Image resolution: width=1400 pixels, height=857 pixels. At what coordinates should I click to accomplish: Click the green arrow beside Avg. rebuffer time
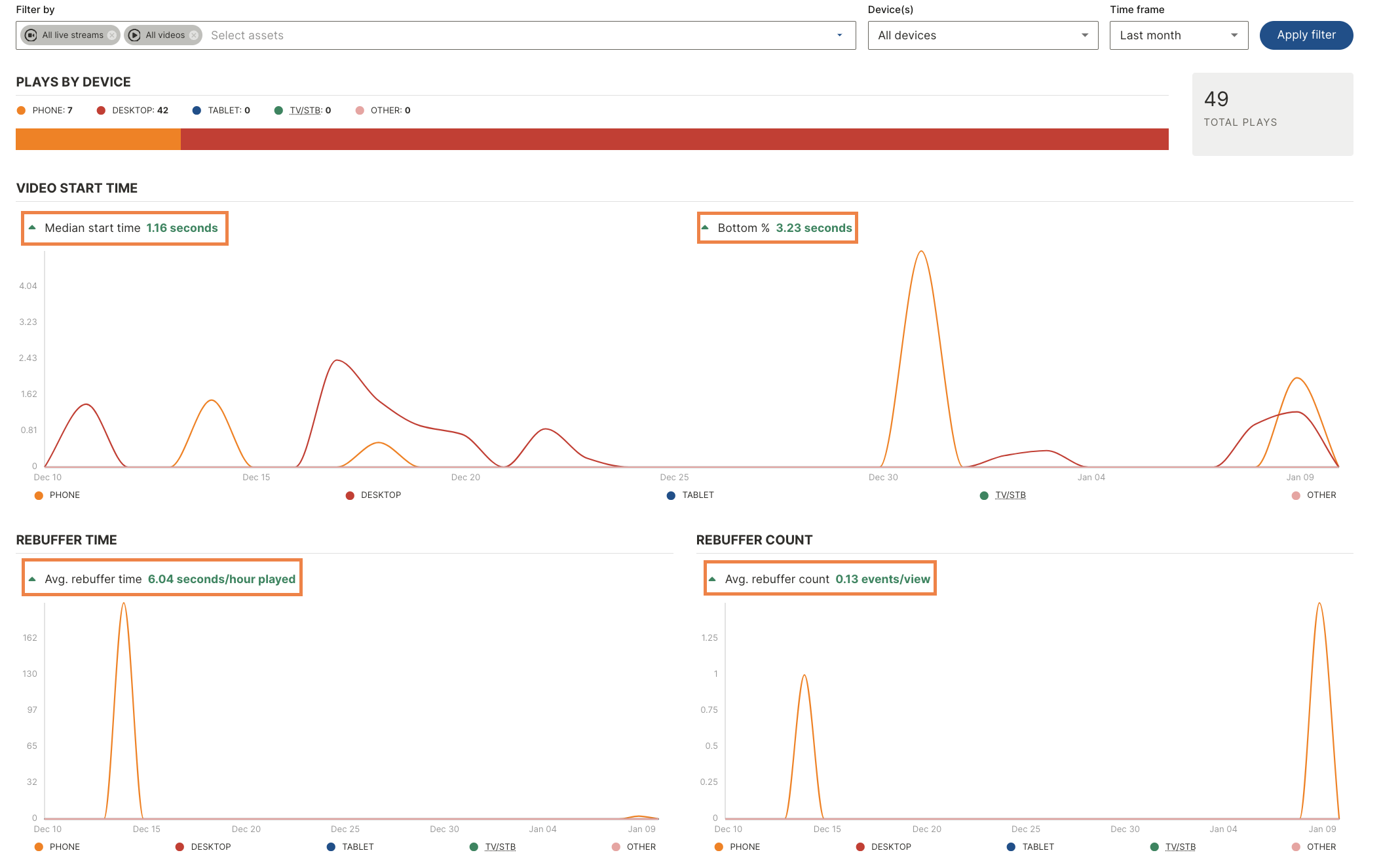pos(32,579)
